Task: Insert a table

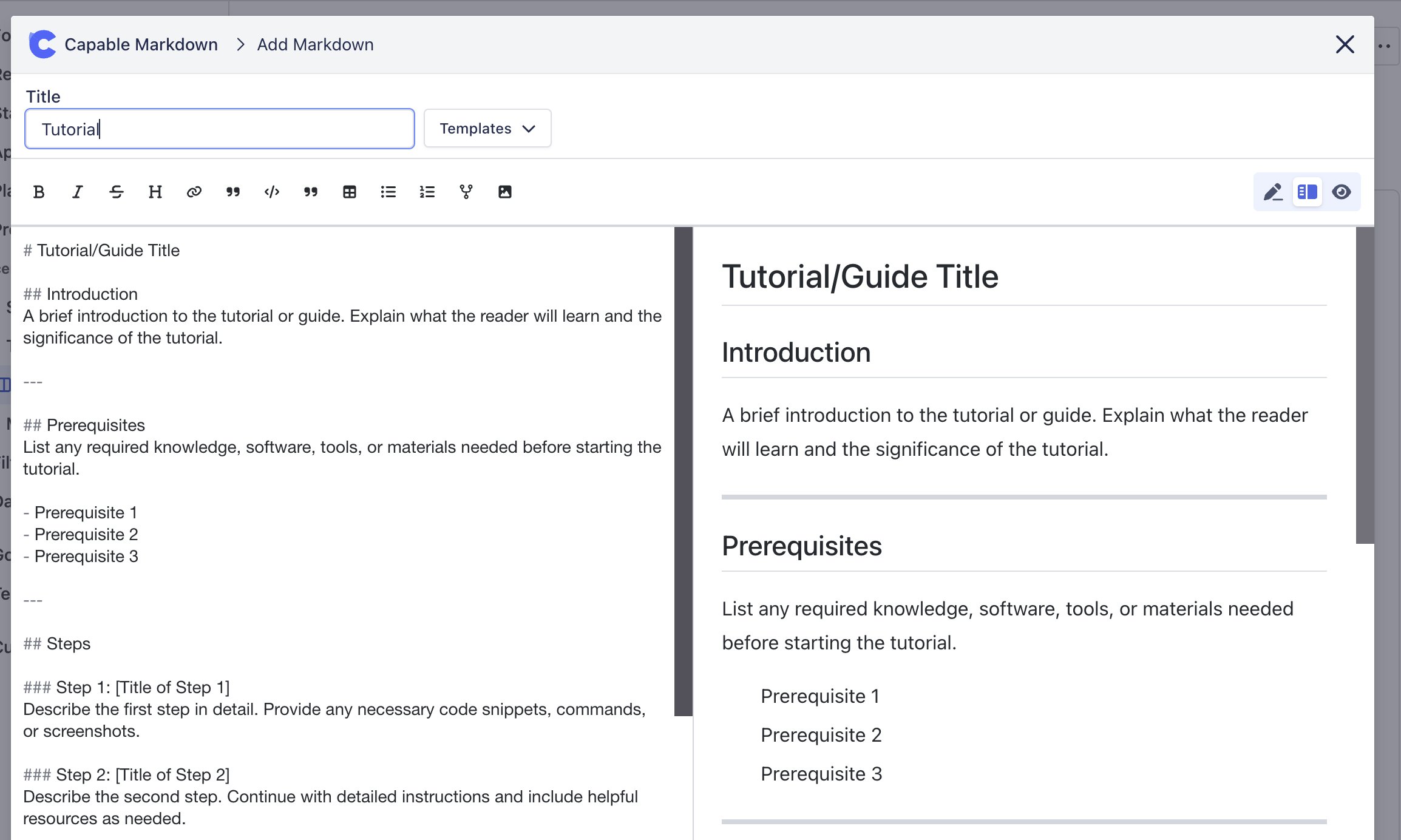Action: pyautogui.click(x=350, y=192)
